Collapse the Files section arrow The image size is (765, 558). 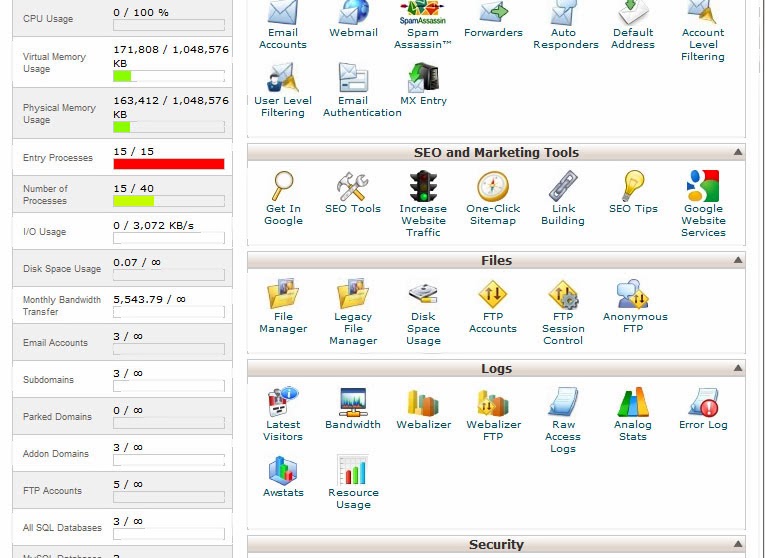click(x=738, y=261)
